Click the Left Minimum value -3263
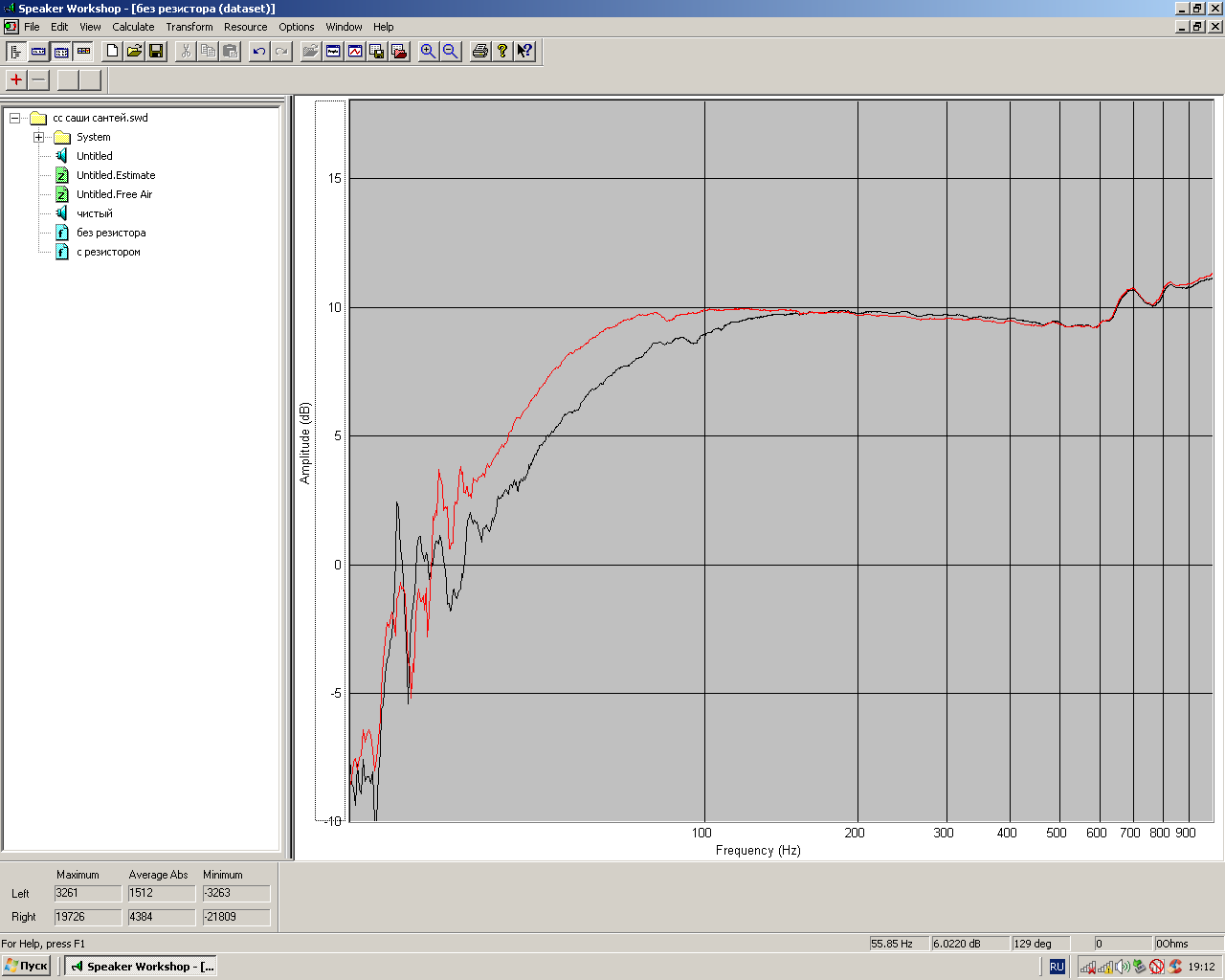 pyautogui.click(x=236, y=893)
